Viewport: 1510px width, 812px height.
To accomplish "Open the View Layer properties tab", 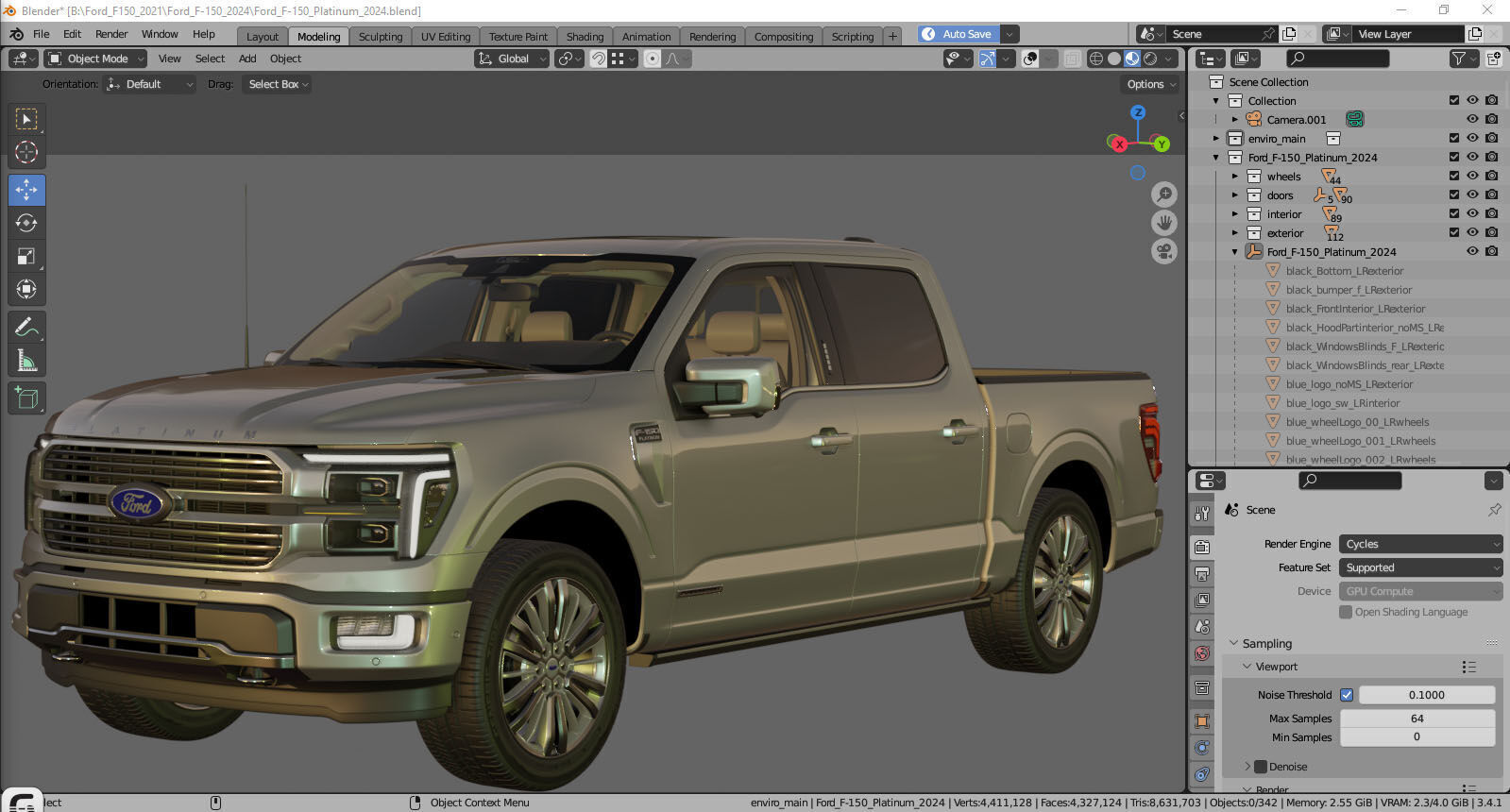I will [x=1202, y=600].
